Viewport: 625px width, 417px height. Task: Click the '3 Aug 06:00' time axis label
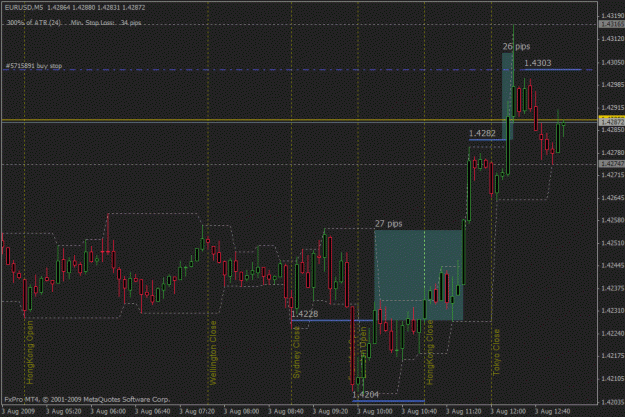[x=108, y=411]
